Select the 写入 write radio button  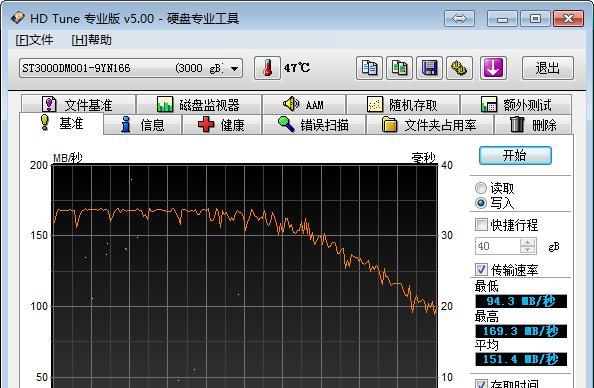tap(481, 203)
